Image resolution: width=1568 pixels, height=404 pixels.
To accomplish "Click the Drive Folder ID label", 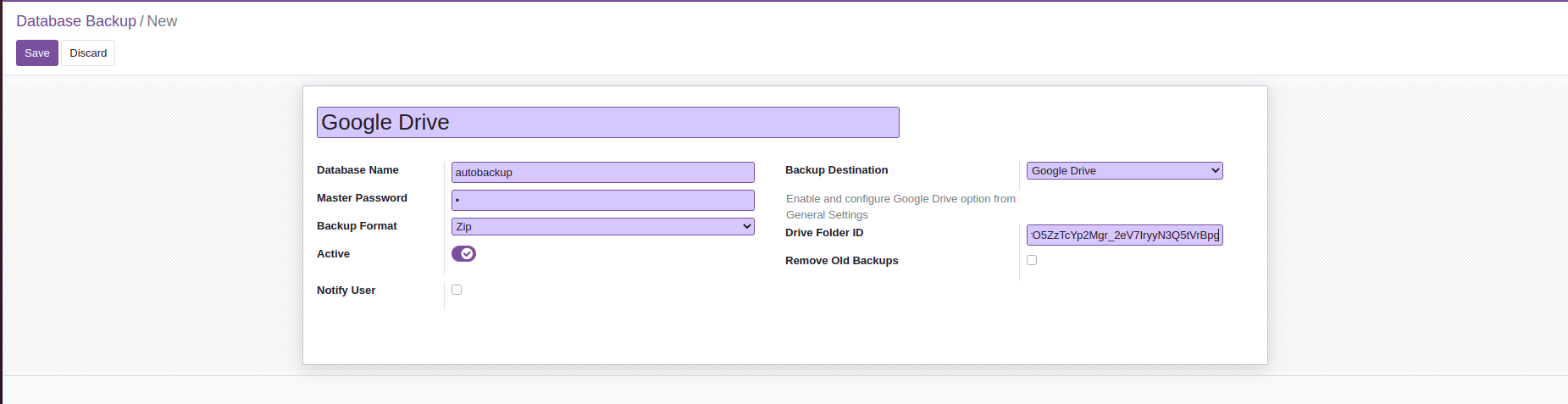I will (824, 233).
